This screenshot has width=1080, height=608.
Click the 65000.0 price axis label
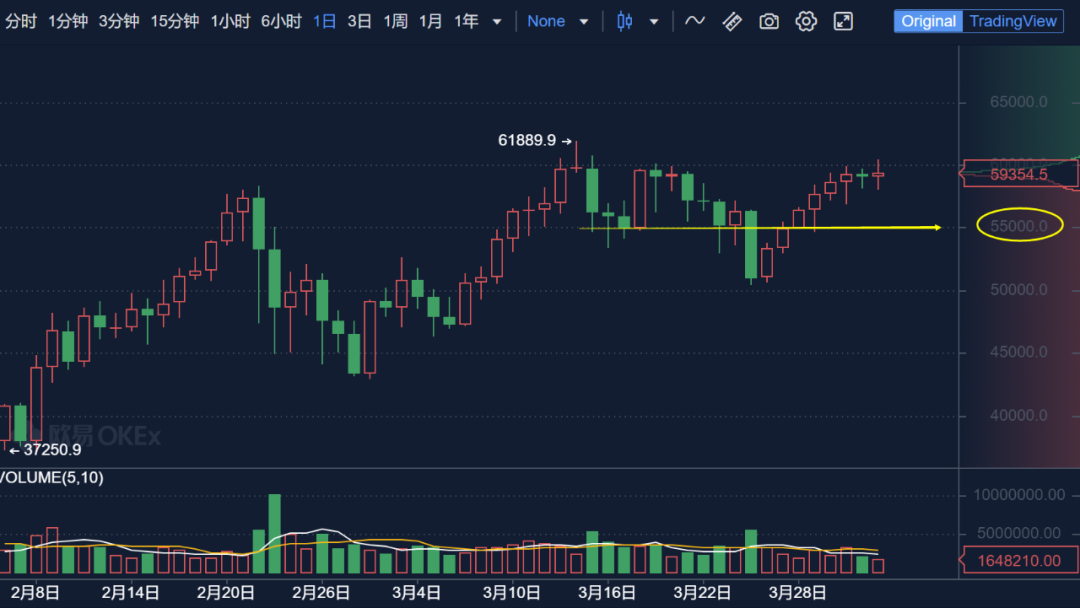(1019, 102)
